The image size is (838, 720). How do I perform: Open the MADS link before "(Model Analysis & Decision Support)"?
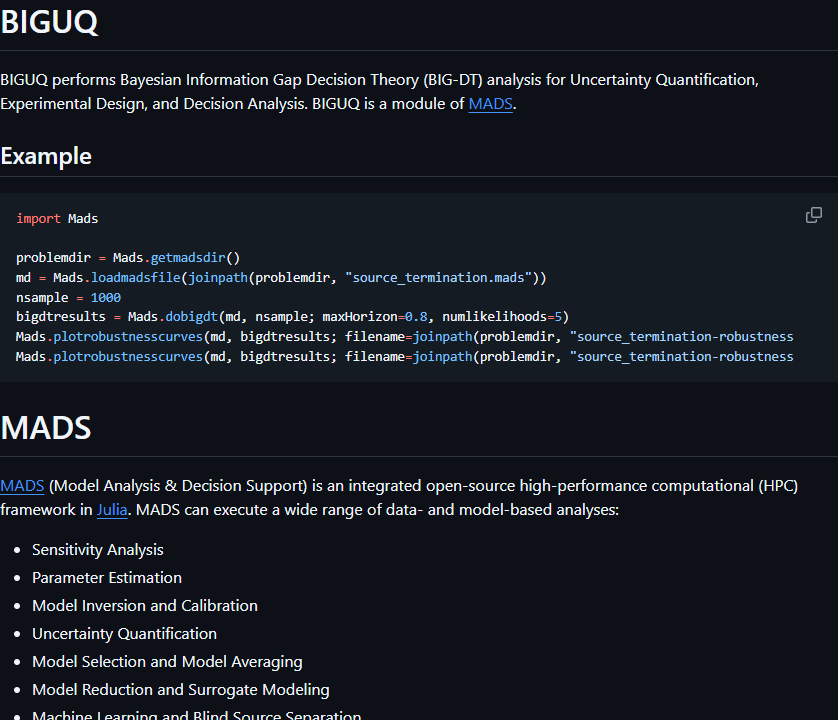[22, 486]
